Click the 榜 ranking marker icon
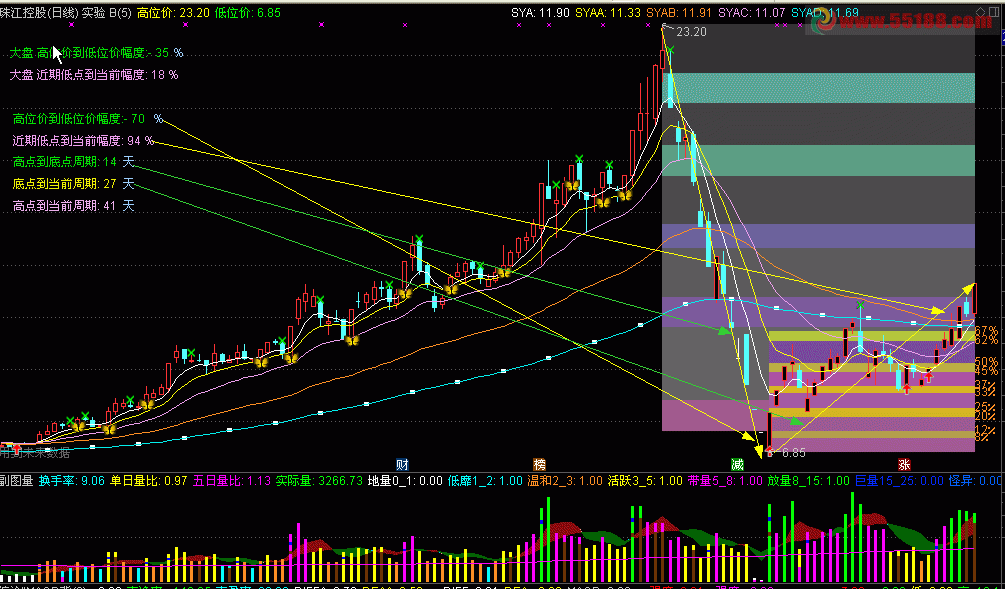The width and height of the screenshot is (1005, 589). click(540, 465)
